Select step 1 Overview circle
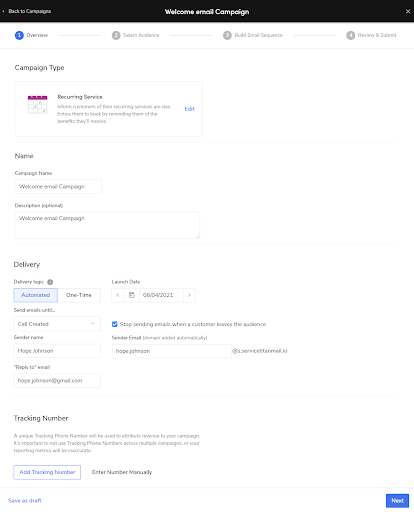The height and width of the screenshot is (512, 414). (19, 35)
